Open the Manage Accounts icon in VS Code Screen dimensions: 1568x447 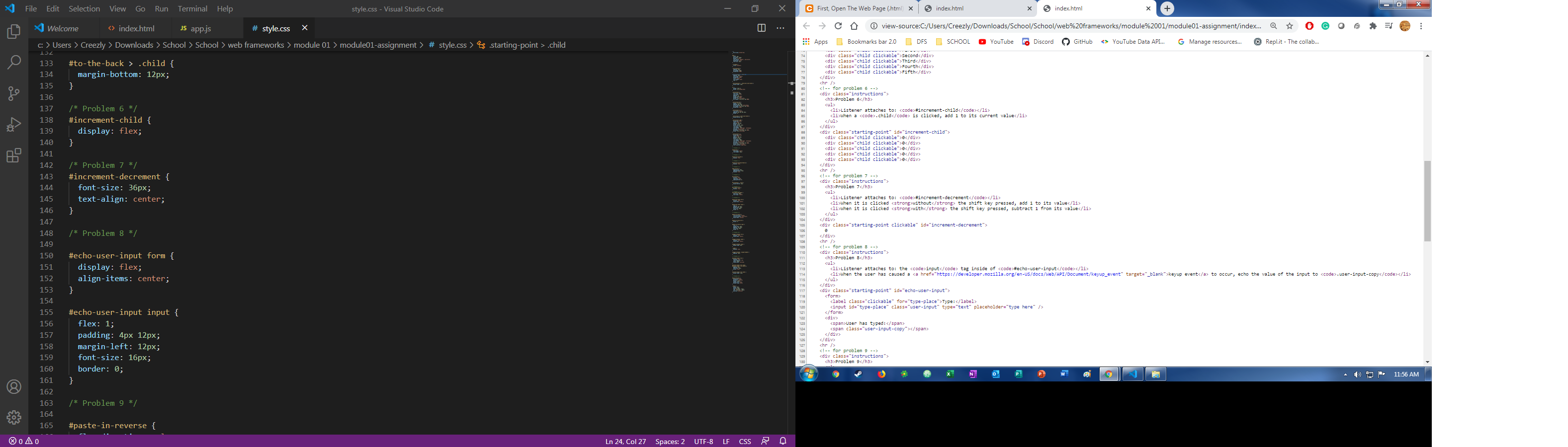coord(13,387)
